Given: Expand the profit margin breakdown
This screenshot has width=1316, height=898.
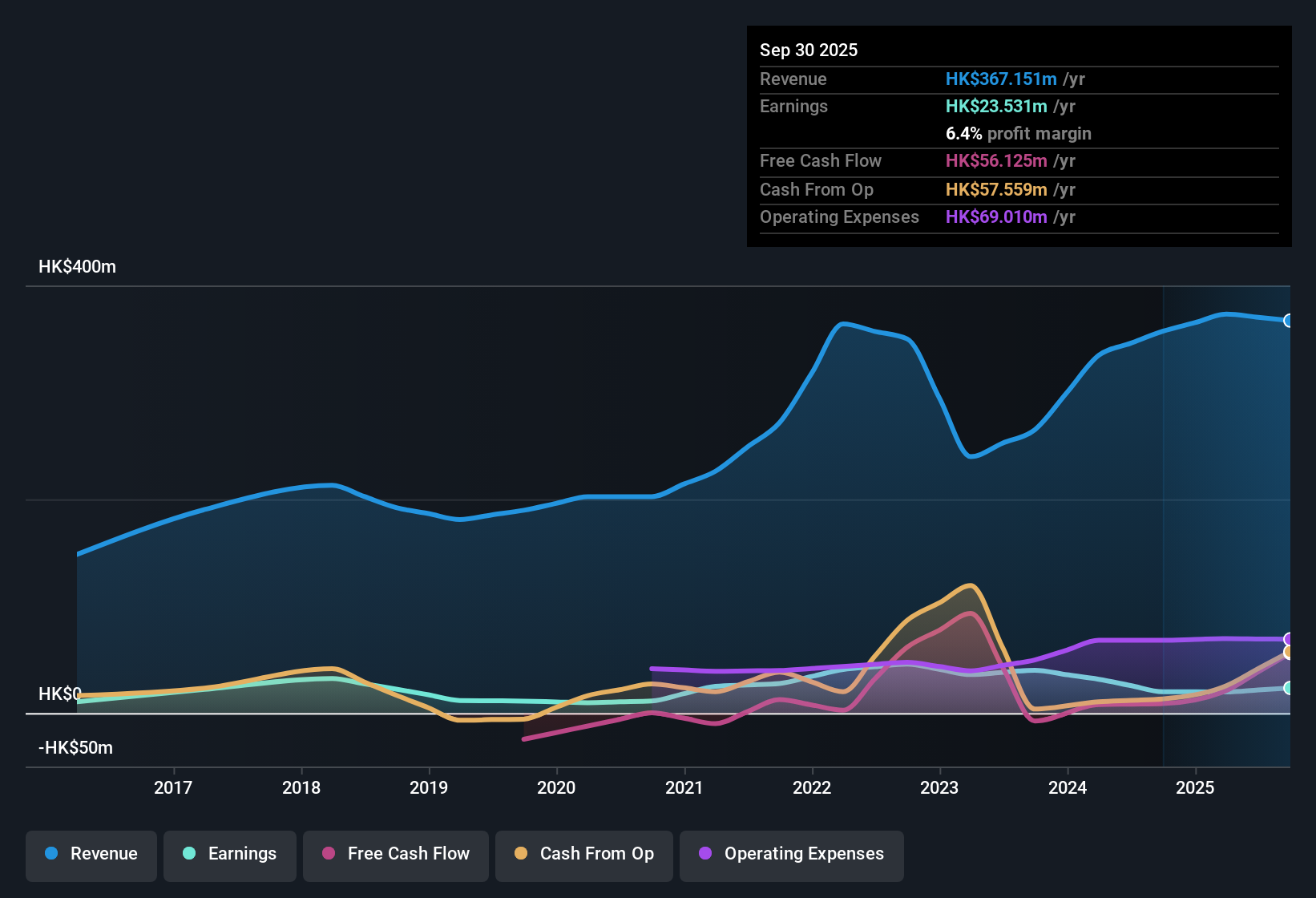Looking at the screenshot, I should [1018, 134].
